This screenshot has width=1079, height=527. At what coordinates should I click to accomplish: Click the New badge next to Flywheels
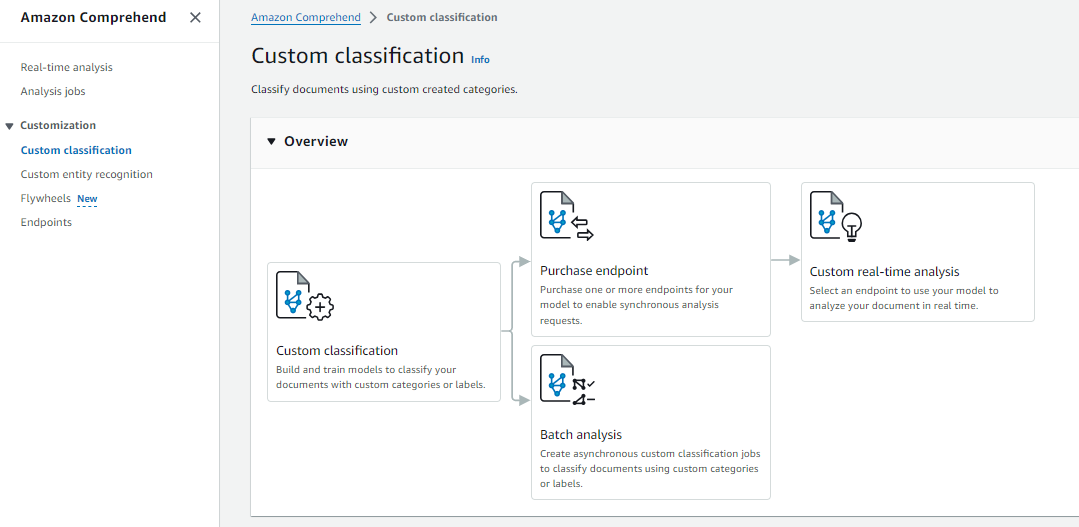pyautogui.click(x=87, y=199)
